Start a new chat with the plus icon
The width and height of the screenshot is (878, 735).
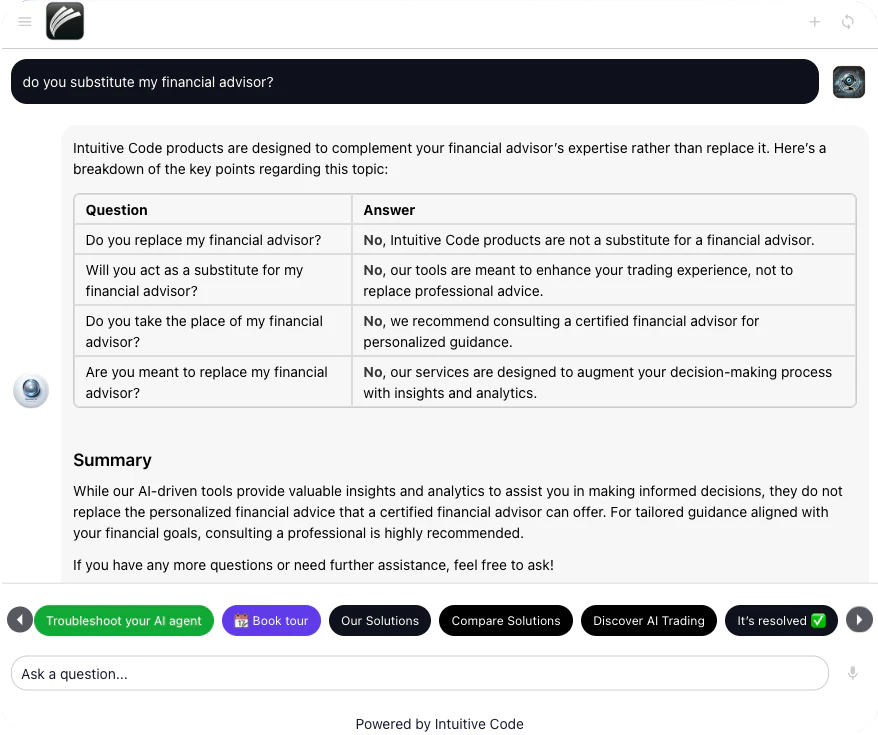814,21
